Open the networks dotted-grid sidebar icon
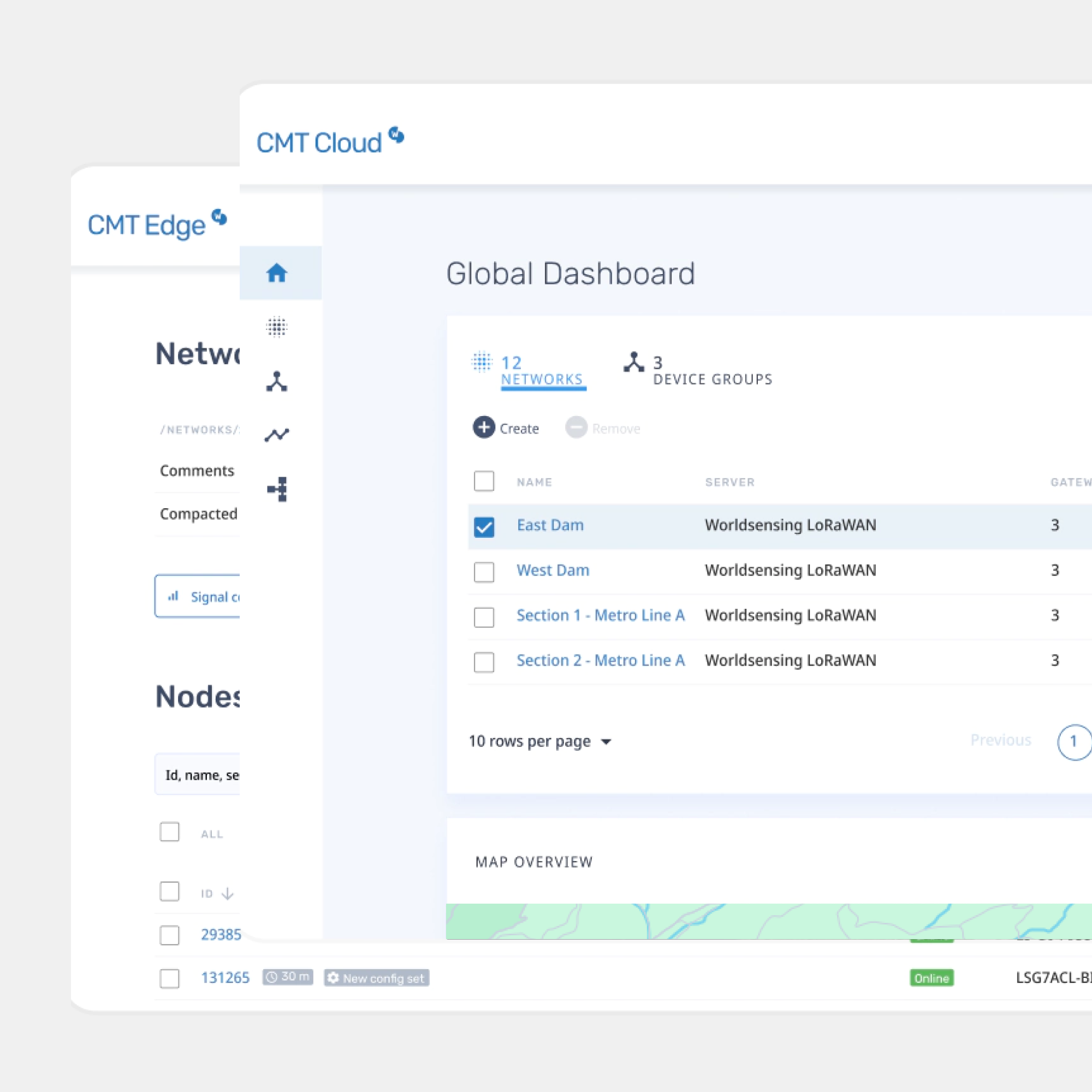 (276, 327)
